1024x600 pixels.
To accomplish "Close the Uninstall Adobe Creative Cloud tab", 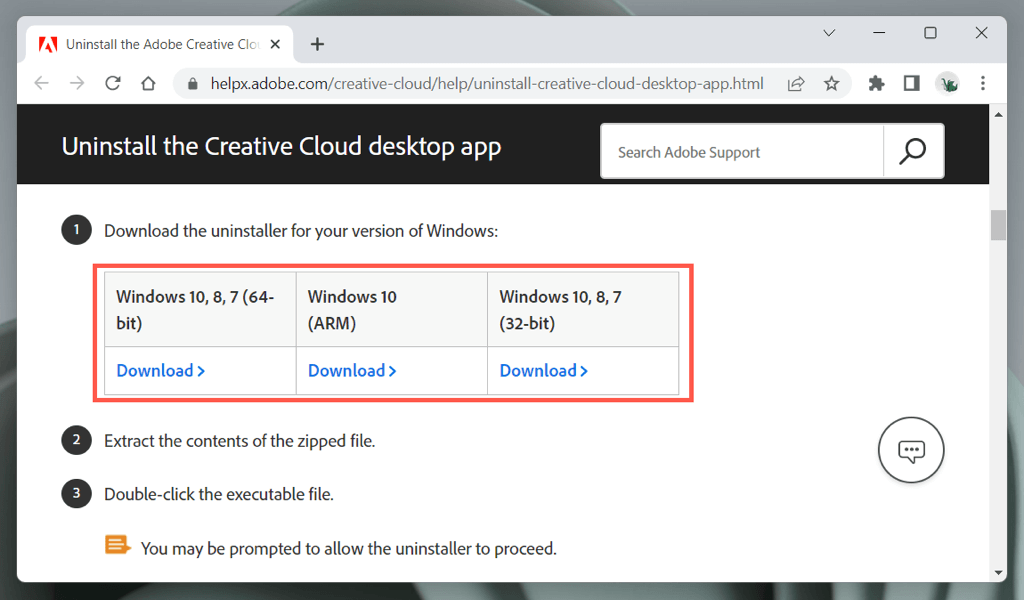I will (275, 44).
